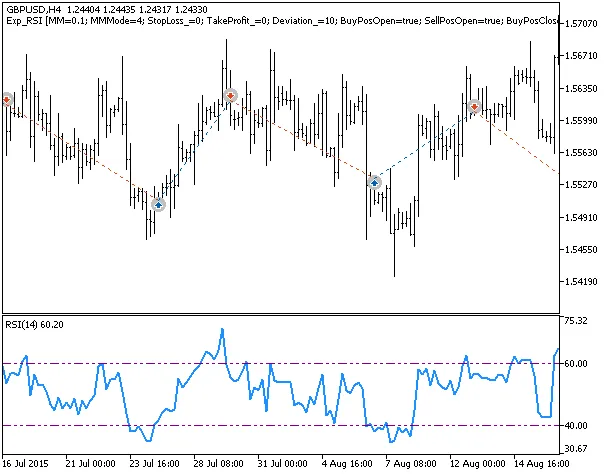Click the 1.56710 price scale label
This screenshot has height=474, width=611.
(x=581, y=56)
